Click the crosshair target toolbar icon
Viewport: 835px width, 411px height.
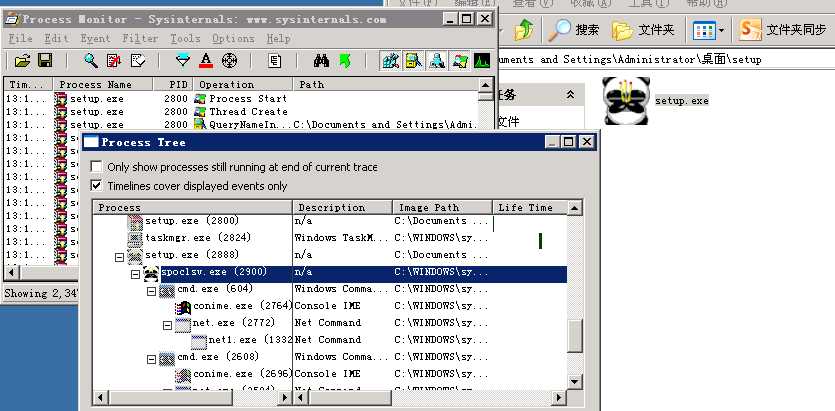230,61
